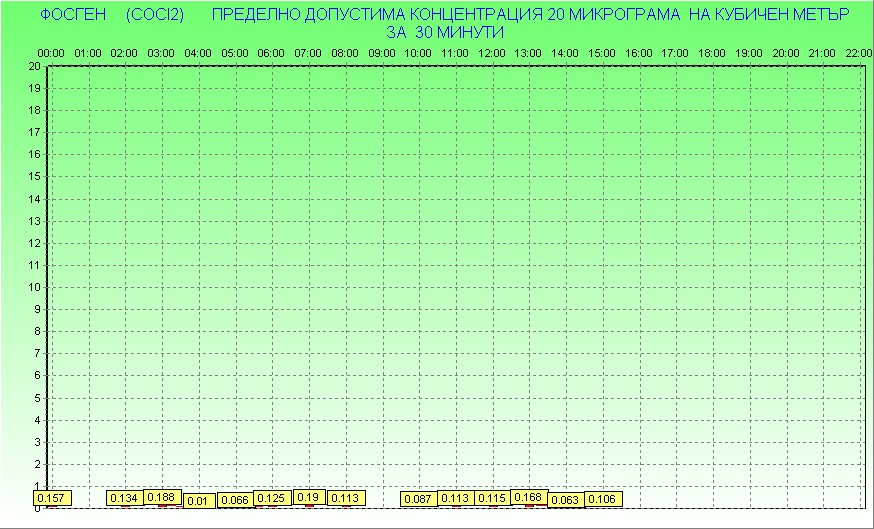Click the 0.066 value label
Viewport: 874px width, 529px height.
[234, 500]
